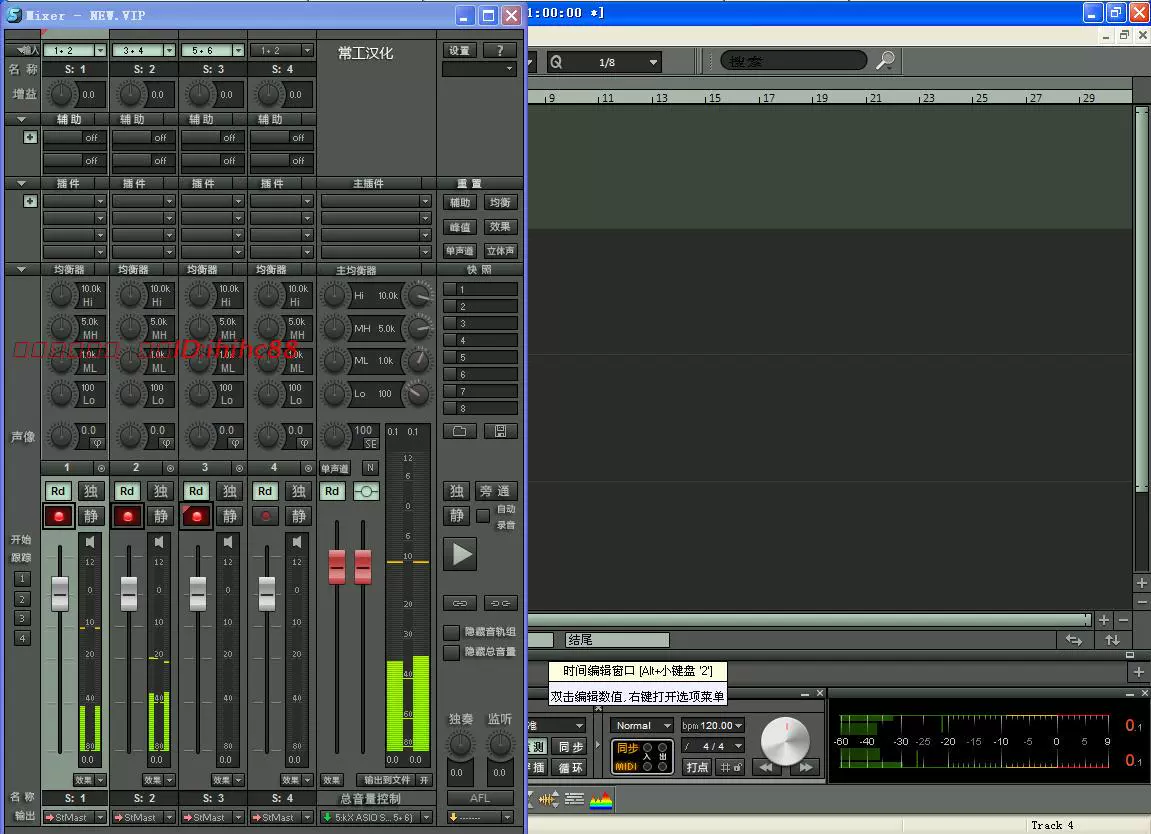This screenshot has height=834, width=1151.
Task: Open the spectrum visualization icon
Action: tap(600, 799)
